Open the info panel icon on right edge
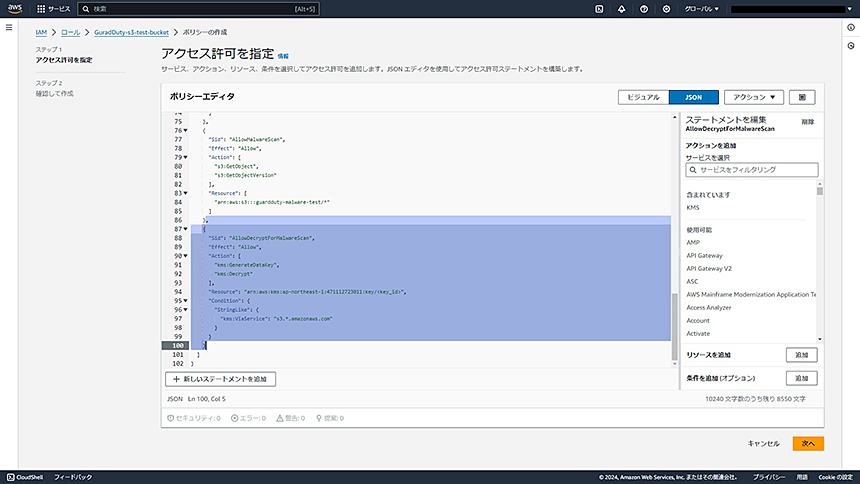Screen dimensions: 860x484 tap(851, 27)
